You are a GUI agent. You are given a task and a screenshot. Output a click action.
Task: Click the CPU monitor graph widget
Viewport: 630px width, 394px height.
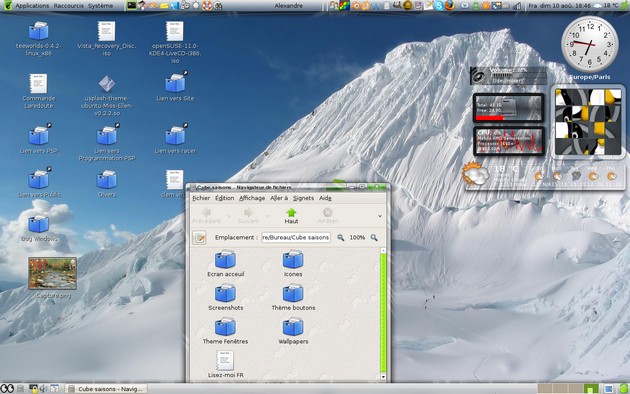(509, 141)
